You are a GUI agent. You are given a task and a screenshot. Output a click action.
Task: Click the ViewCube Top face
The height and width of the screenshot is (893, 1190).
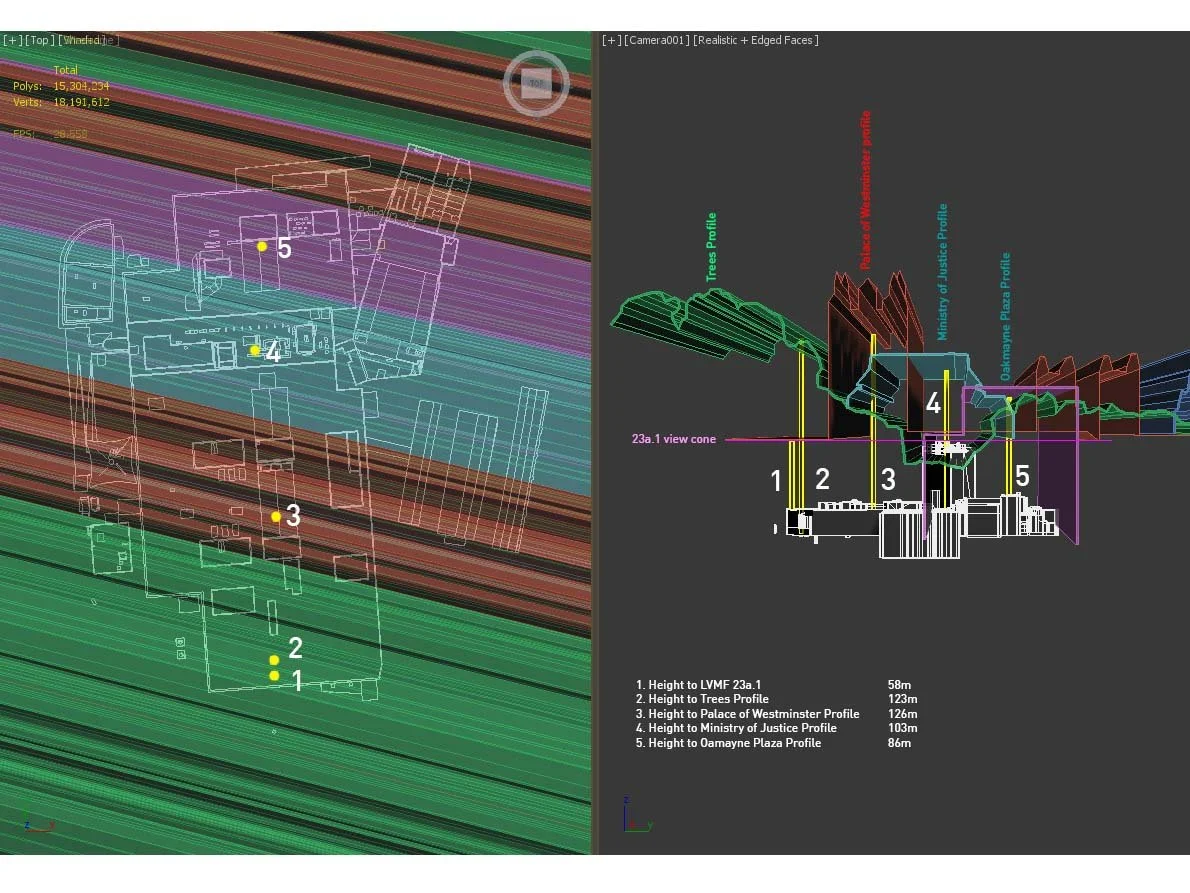(x=537, y=83)
